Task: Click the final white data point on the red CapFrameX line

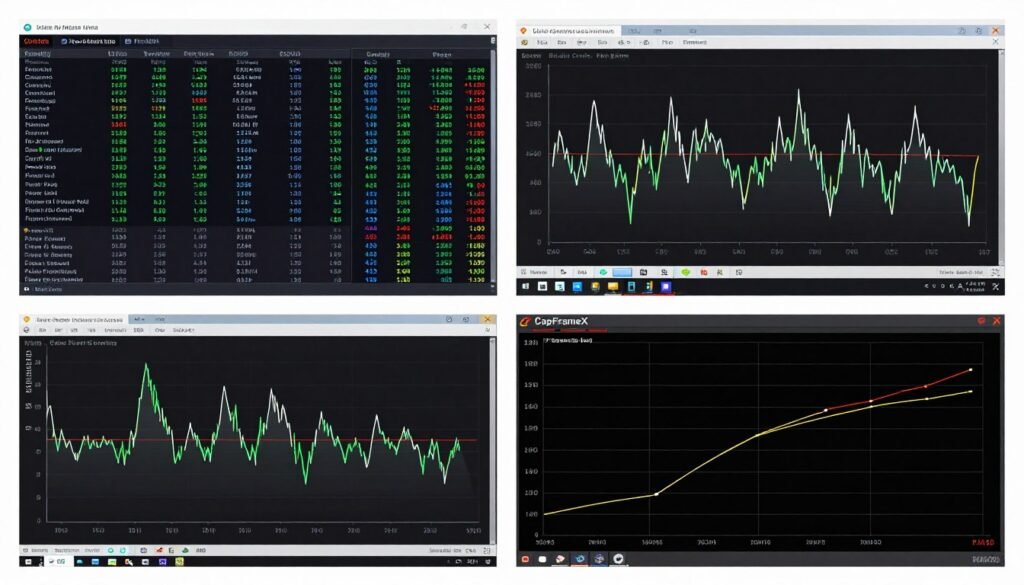Action: (970, 370)
